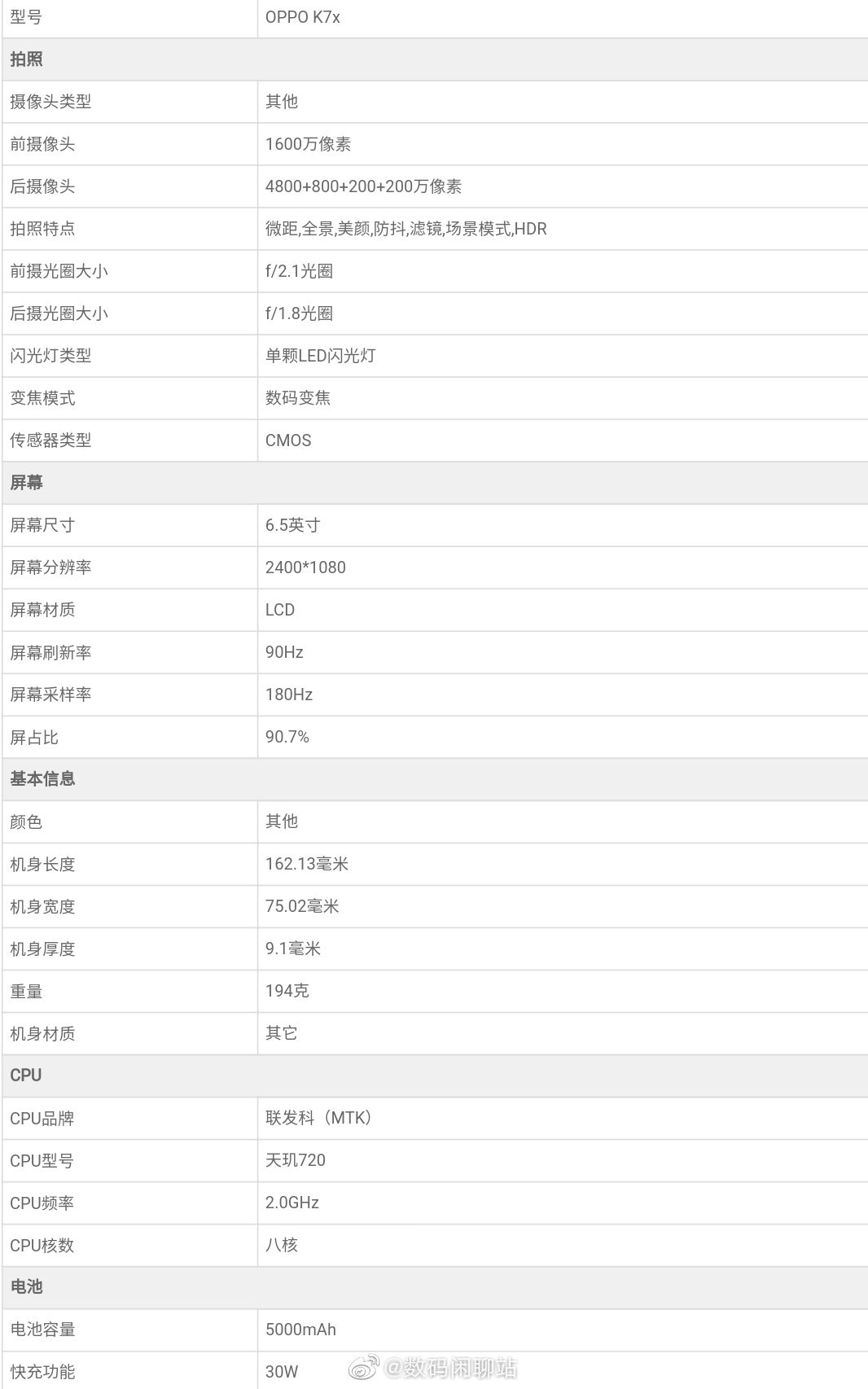Click the 'CPU品牌' label
Viewport: 868px width, 1389px height.
click(x=42, y=1119)
